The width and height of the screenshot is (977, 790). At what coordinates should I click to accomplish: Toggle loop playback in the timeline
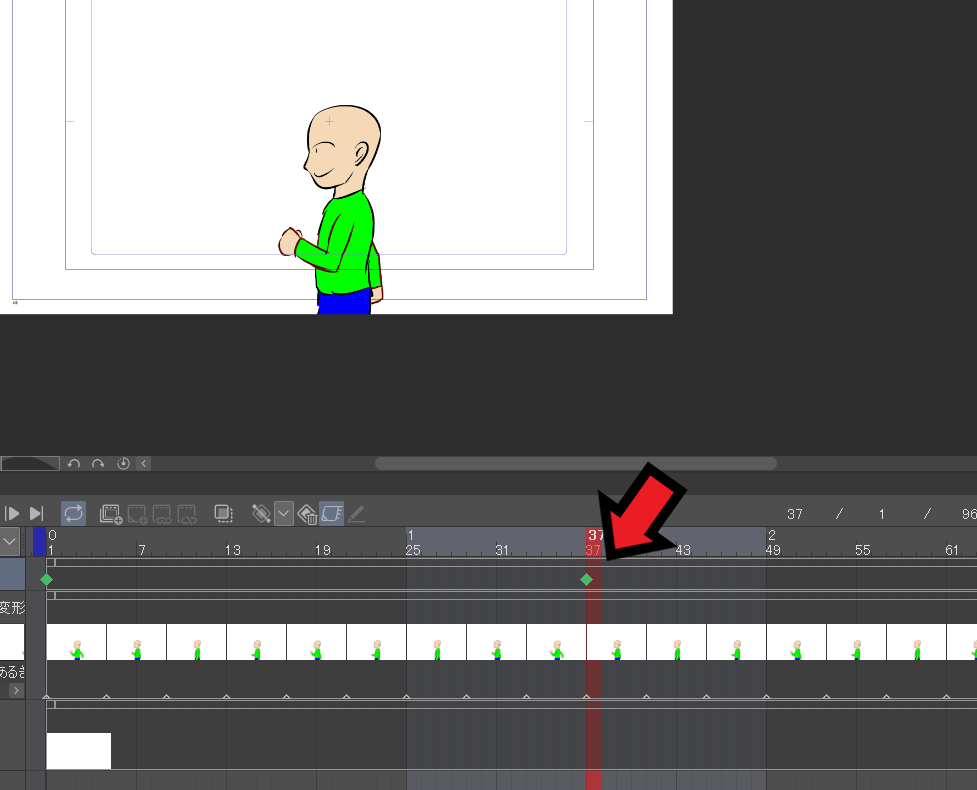(73, 514)
